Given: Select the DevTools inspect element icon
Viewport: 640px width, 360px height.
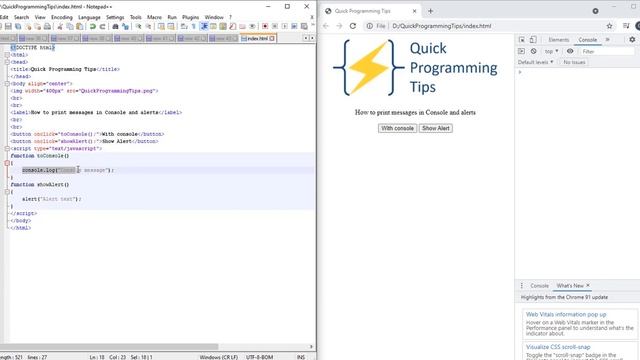Looking at the screenshot, I should click(522, 40).
